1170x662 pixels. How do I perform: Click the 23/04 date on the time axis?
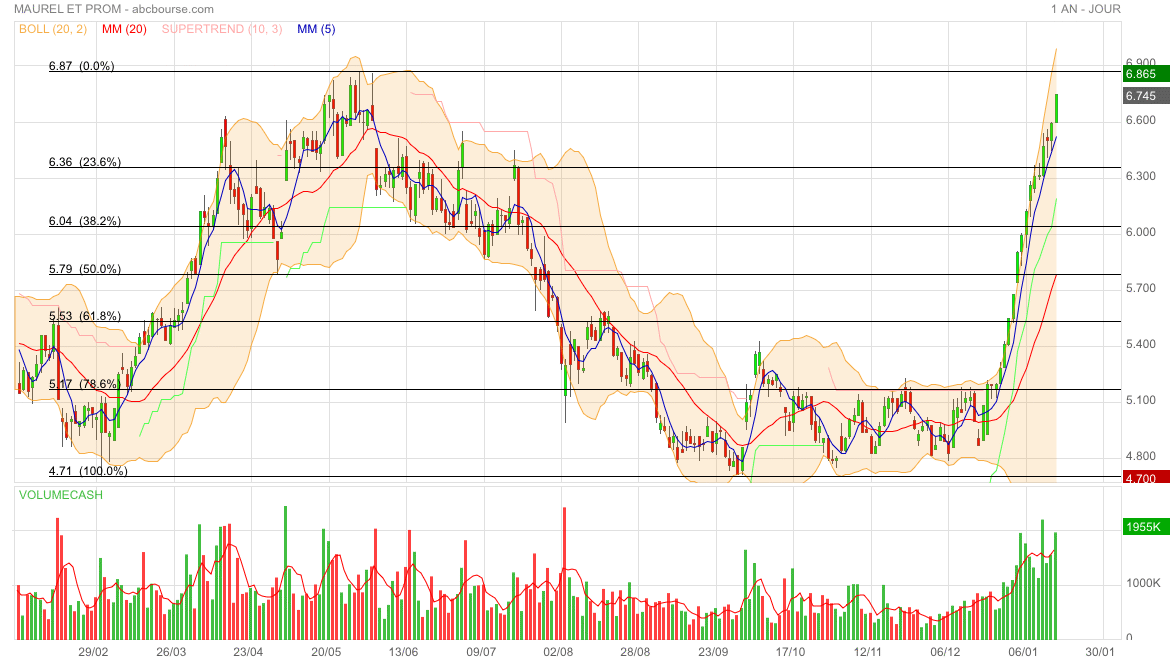[x=248, y=652]
